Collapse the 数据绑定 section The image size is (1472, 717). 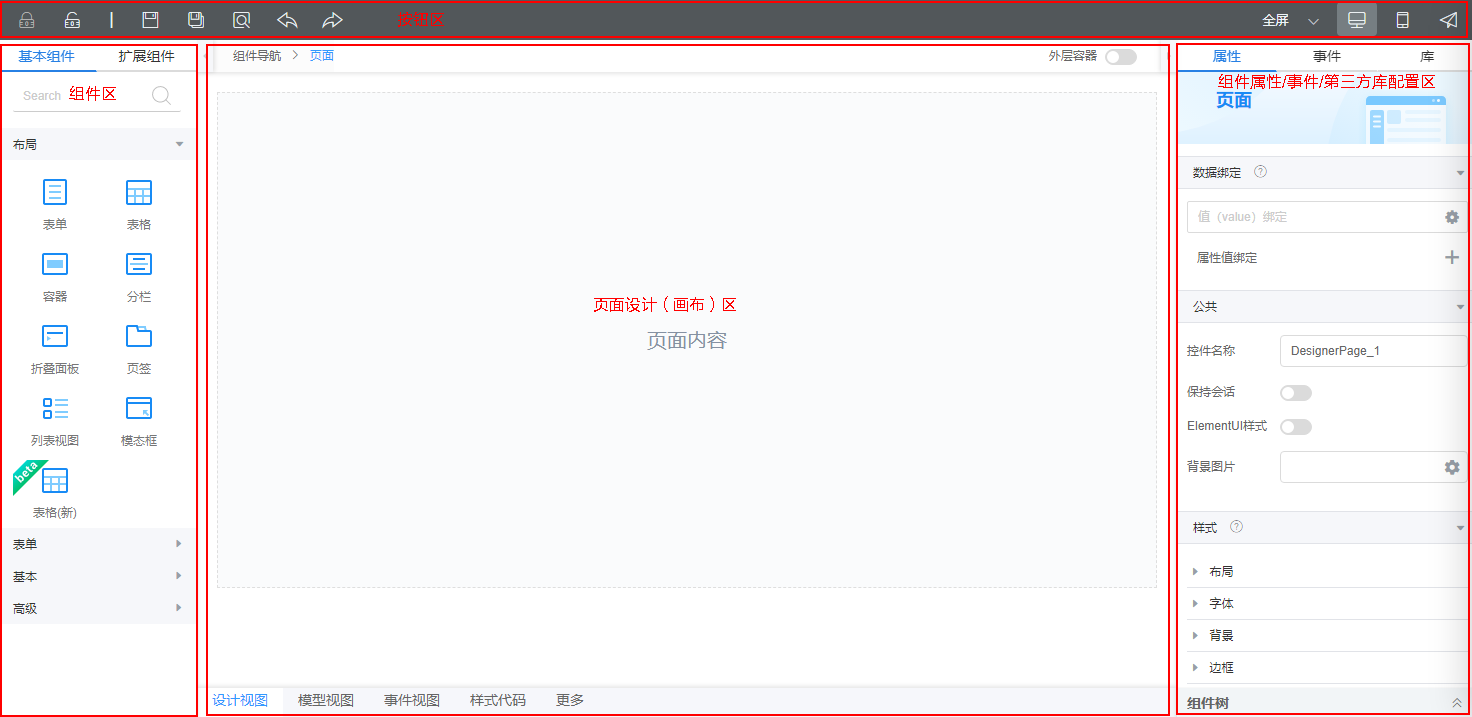pyautogui.click(x=1323, y=172)
